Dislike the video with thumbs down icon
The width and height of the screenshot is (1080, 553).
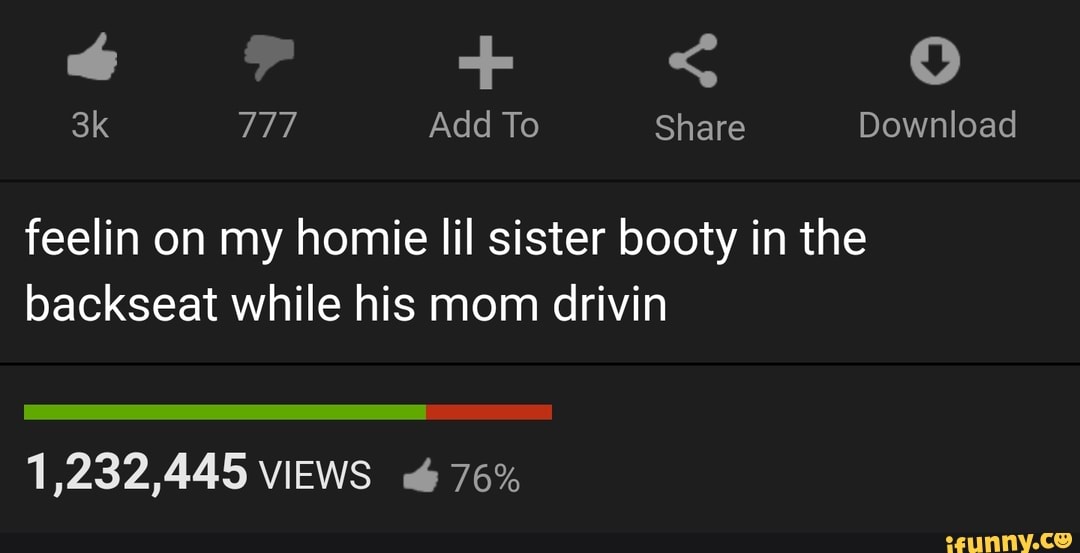click(x=269, y=59)
